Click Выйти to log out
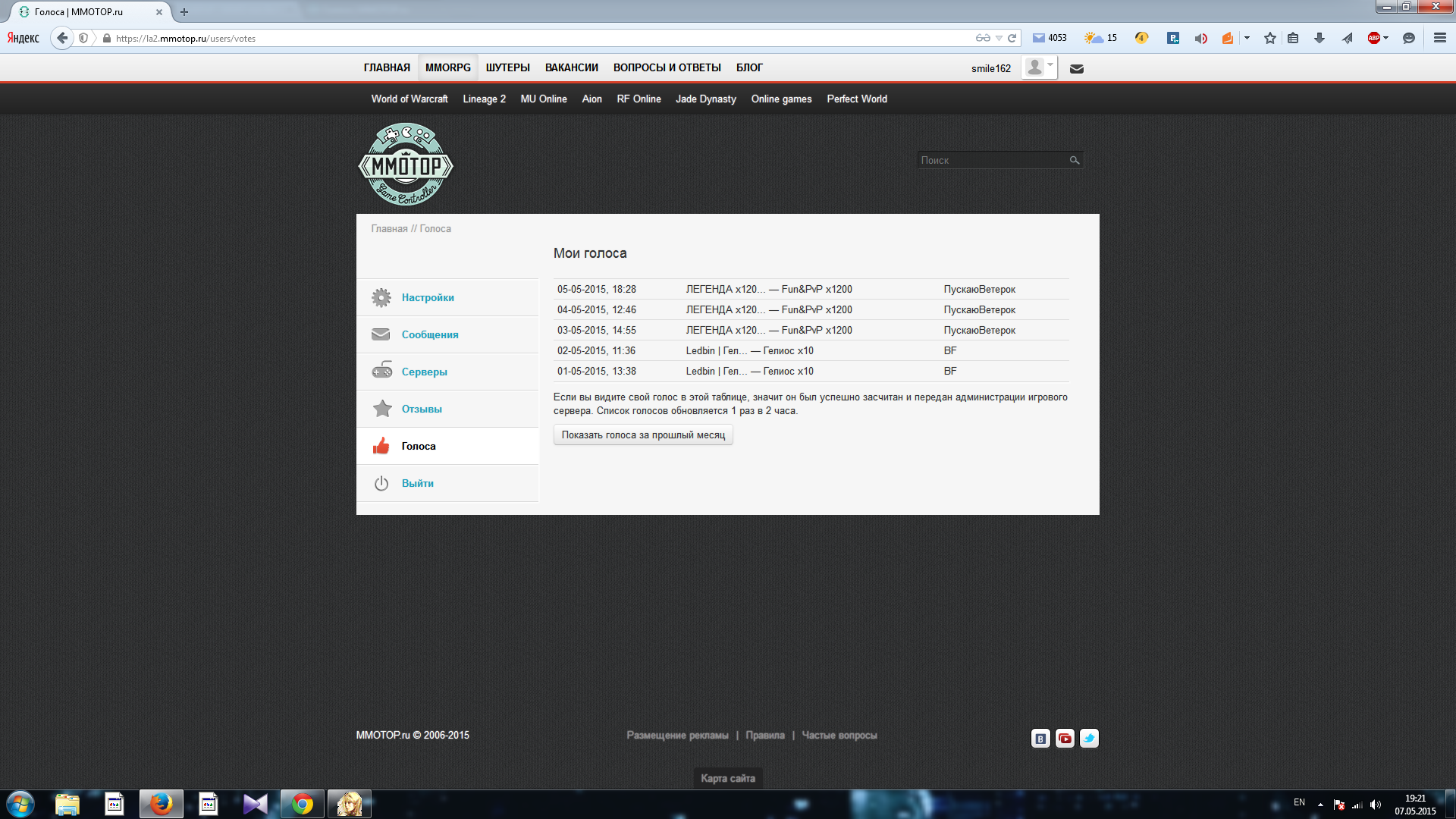Image resolution: width=1456 pixels, height=819 pixels. [417, 483]
